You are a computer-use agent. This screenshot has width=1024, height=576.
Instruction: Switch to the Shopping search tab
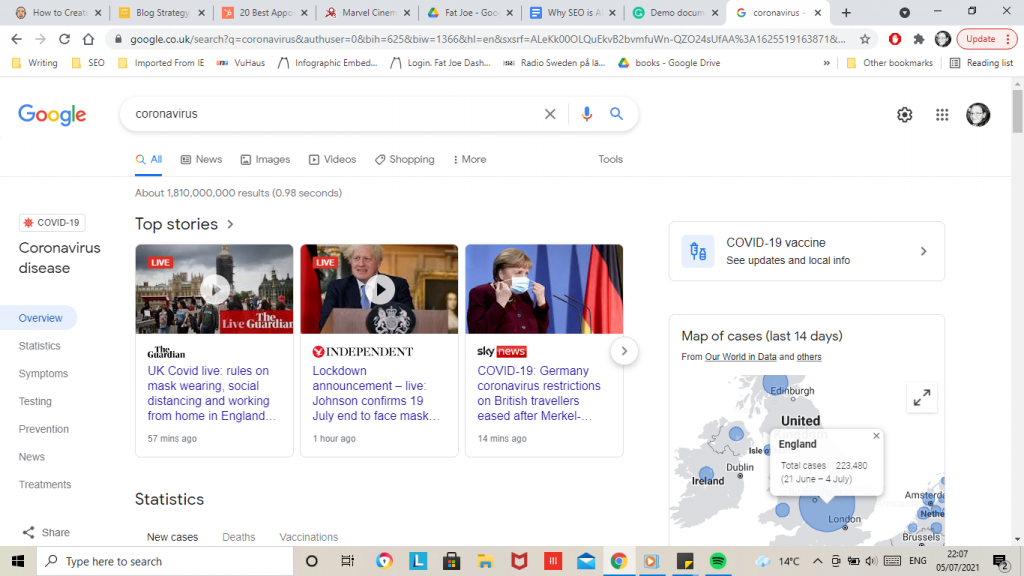click(x=404, y=159)
